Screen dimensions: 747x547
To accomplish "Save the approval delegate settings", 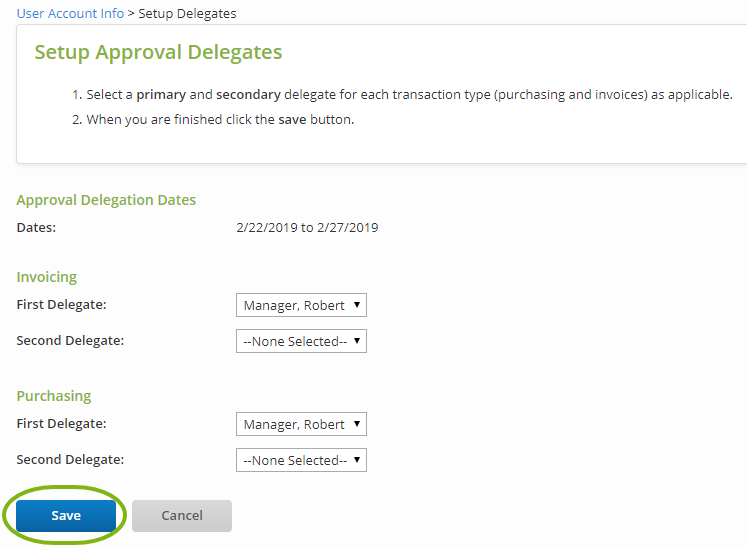I will coord(66,516).
